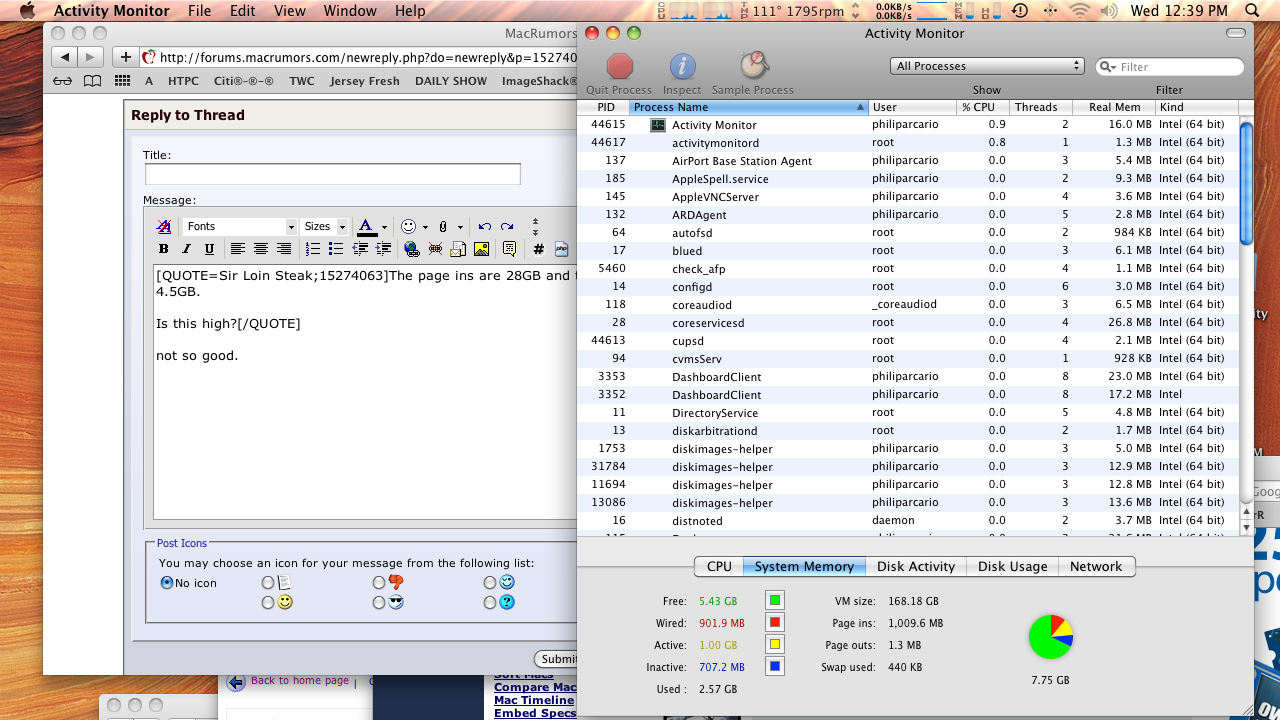Screen dimensions: 1280x720
Task: Click the Time Machine menu bar icon
Action: pos(1019,11)
